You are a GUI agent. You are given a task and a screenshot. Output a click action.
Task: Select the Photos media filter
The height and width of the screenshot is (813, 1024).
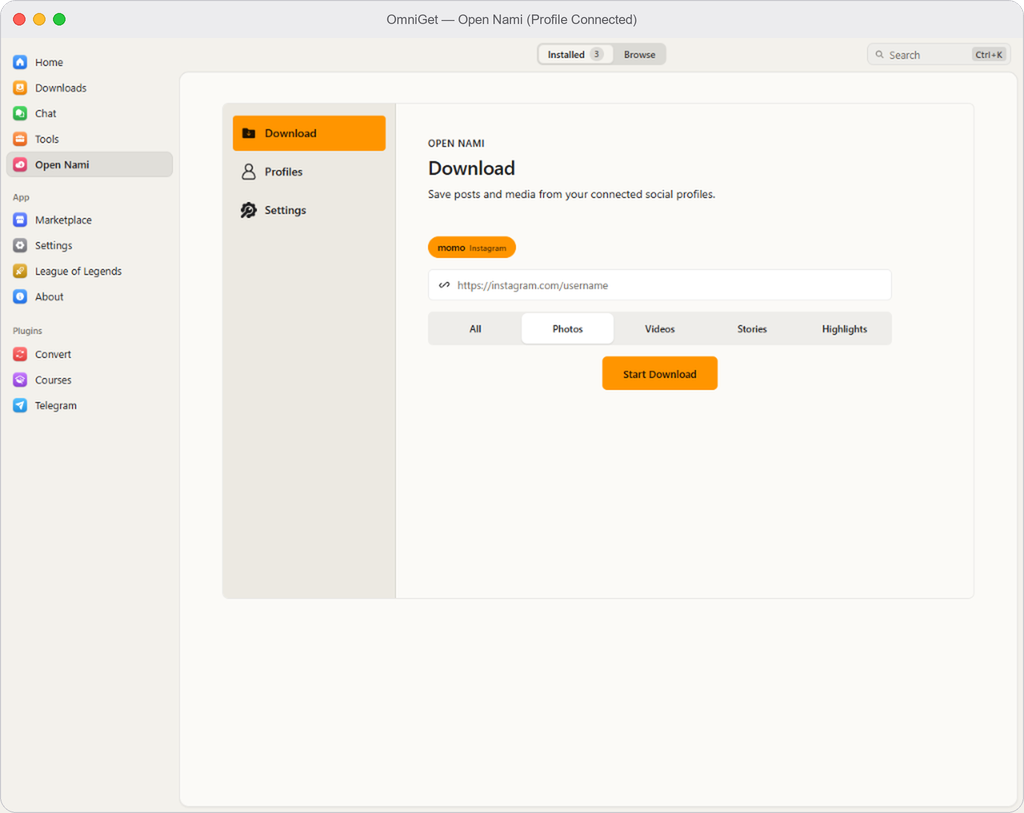click(x=568, y=328)
